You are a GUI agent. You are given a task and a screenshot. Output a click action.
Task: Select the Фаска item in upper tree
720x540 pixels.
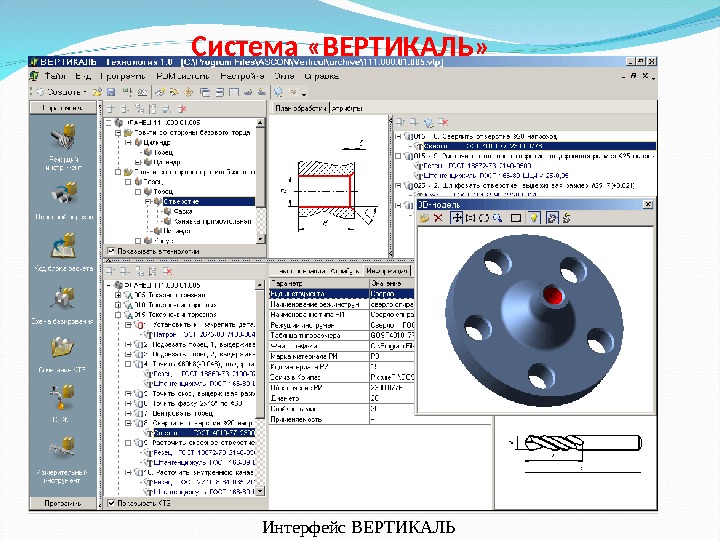tap(183, 211)
